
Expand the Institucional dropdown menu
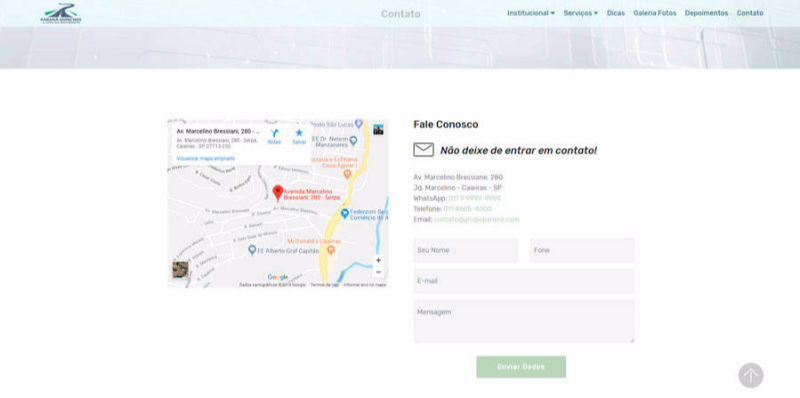(531, 13)
